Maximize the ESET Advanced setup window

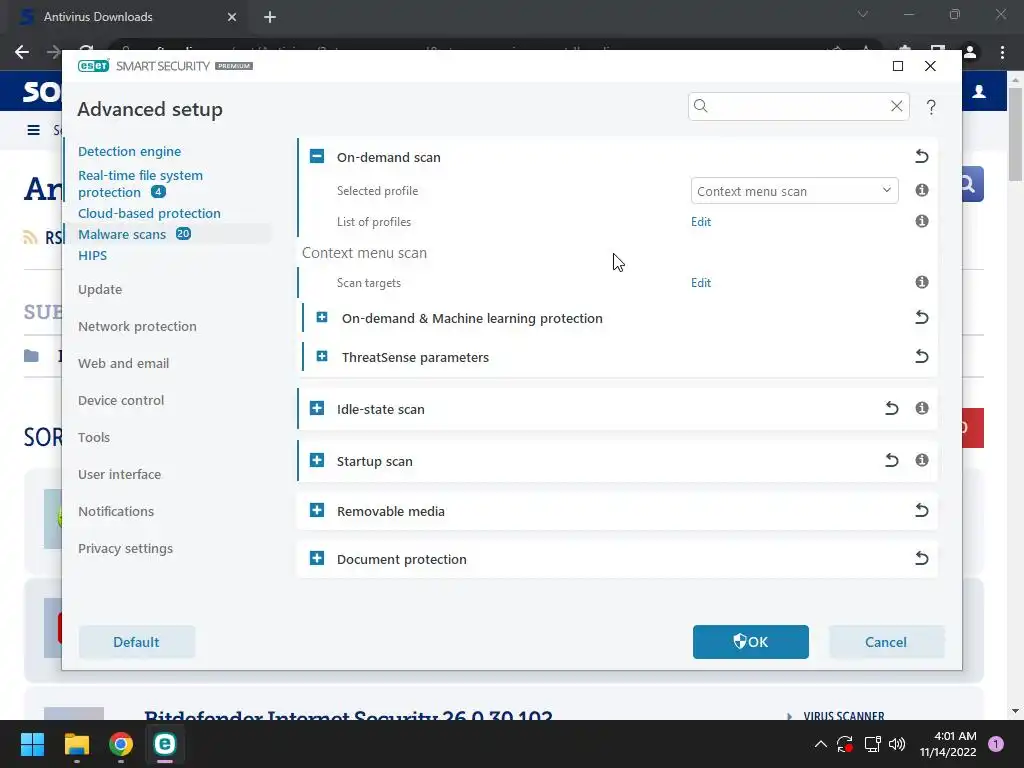(x=898, y=66)
